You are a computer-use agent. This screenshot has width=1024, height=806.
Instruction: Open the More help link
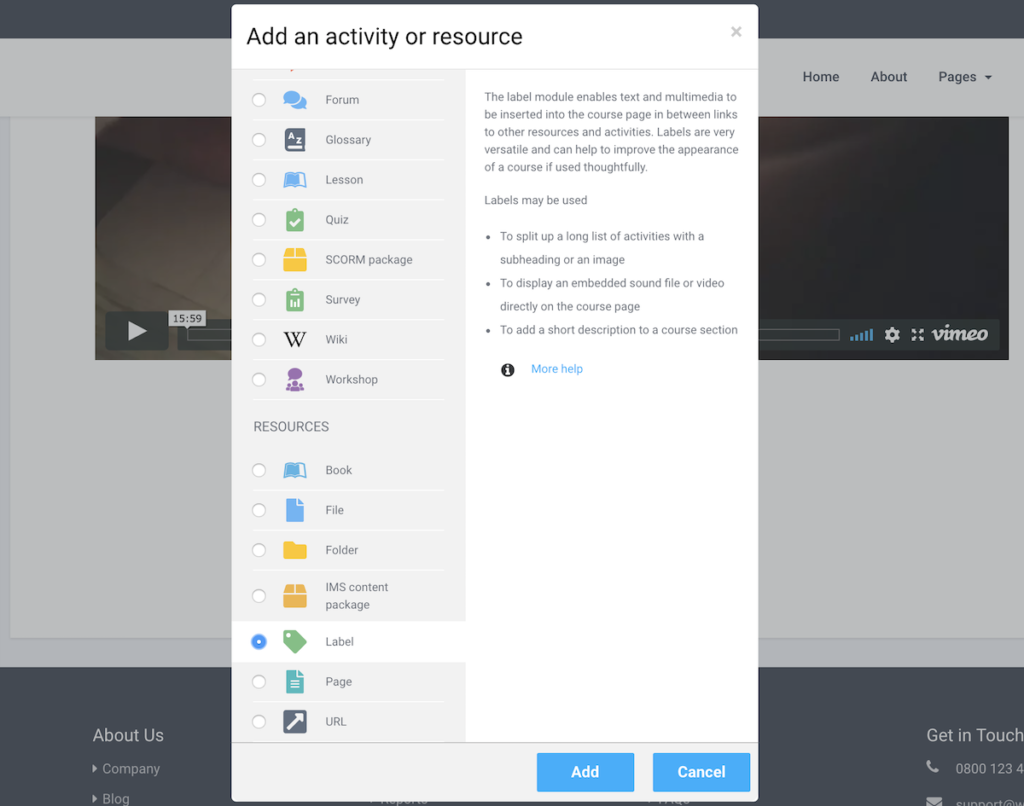[x=556, y=369]
